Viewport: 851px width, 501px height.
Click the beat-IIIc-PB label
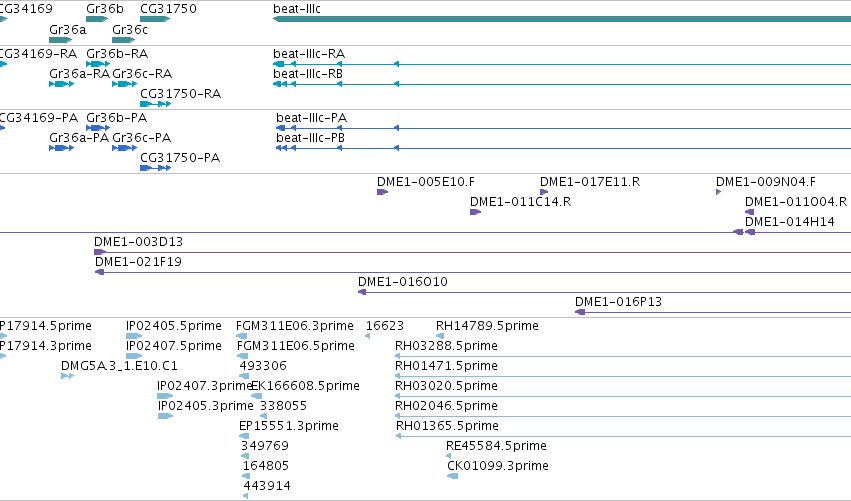(310, 138)
